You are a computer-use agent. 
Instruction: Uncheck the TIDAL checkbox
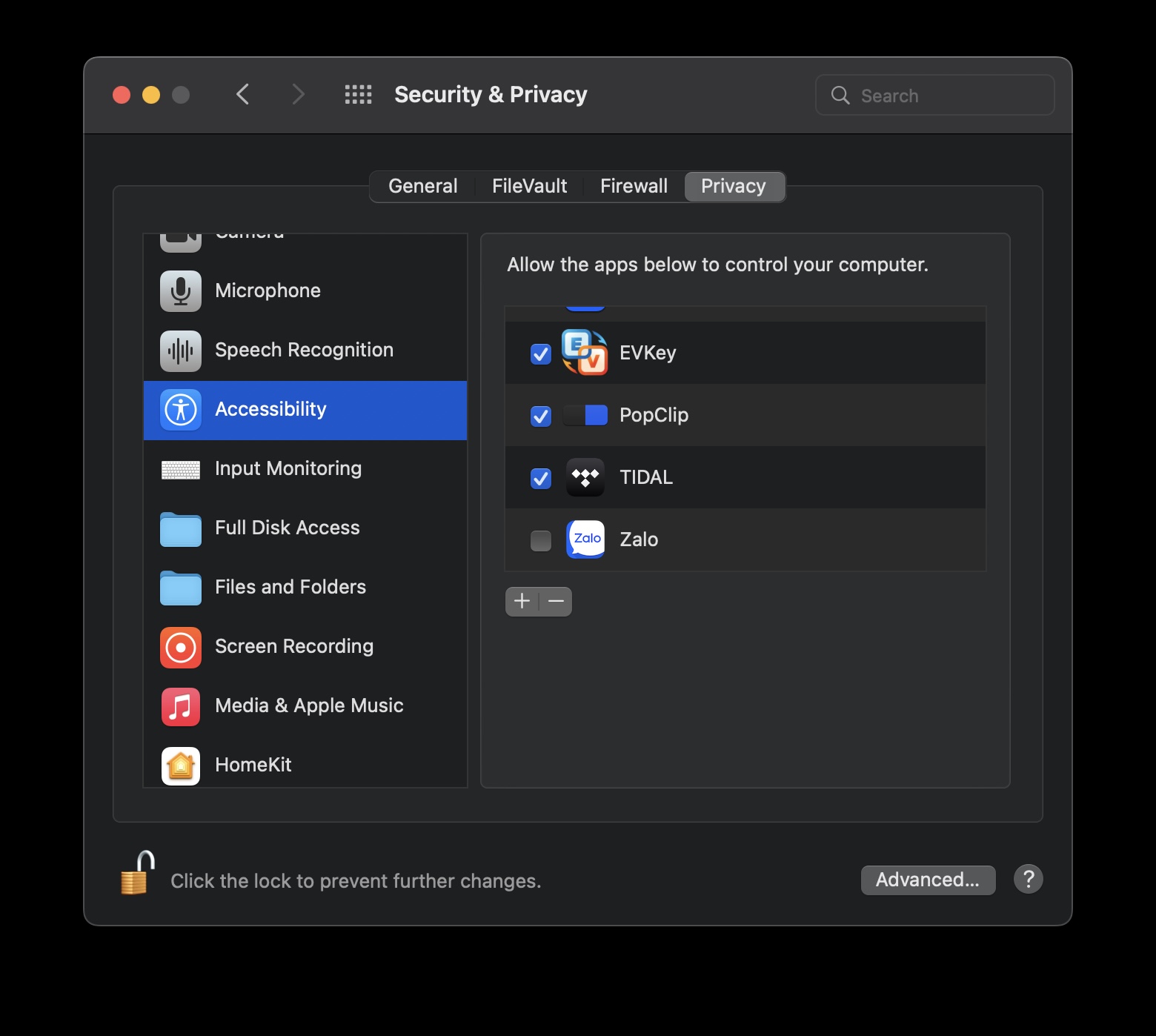point(541,479)
